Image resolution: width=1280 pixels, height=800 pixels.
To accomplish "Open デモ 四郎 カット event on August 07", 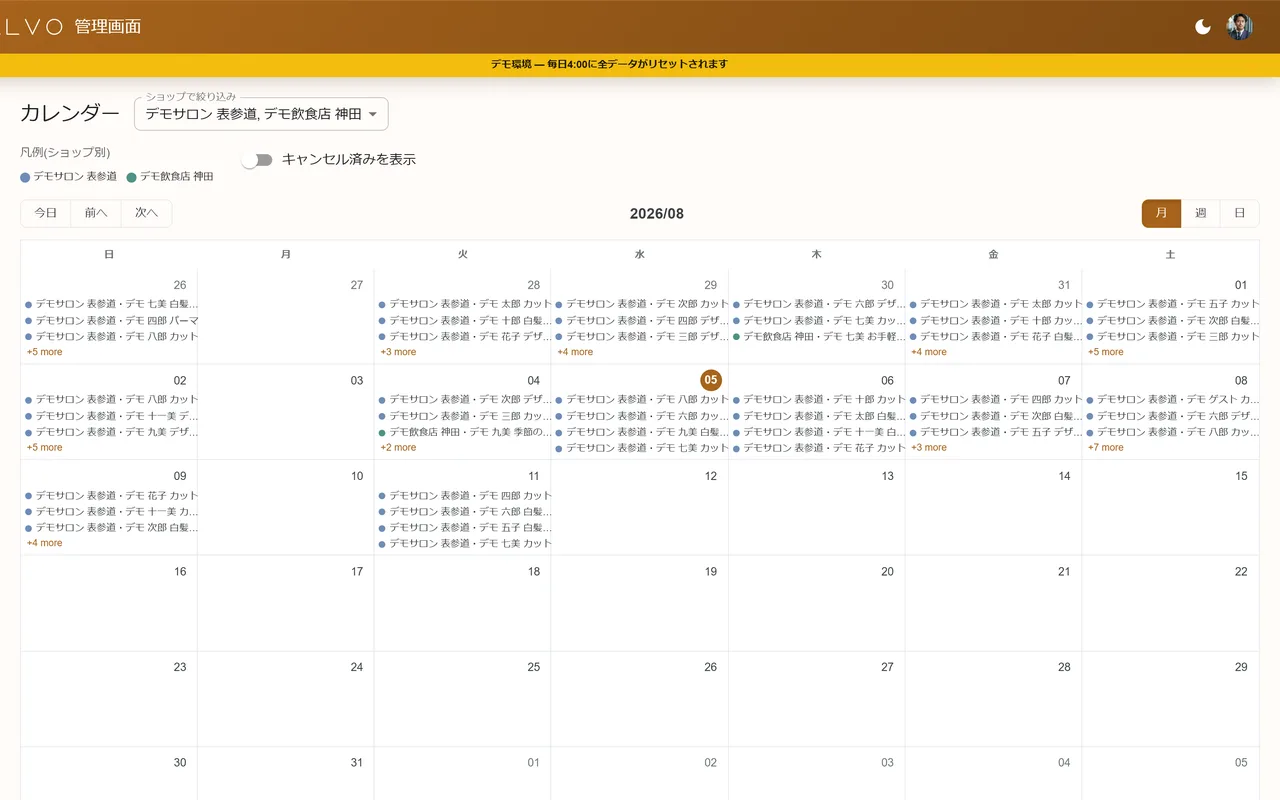I will pos(995,399).
